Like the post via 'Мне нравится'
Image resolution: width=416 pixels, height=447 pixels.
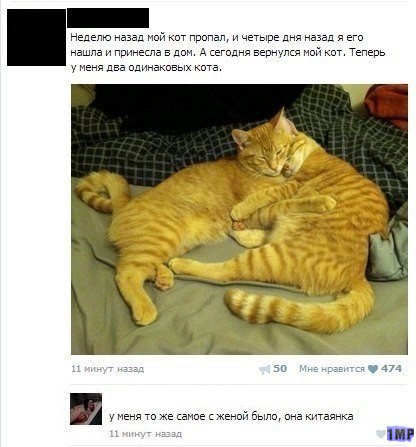tap(332, 369)
